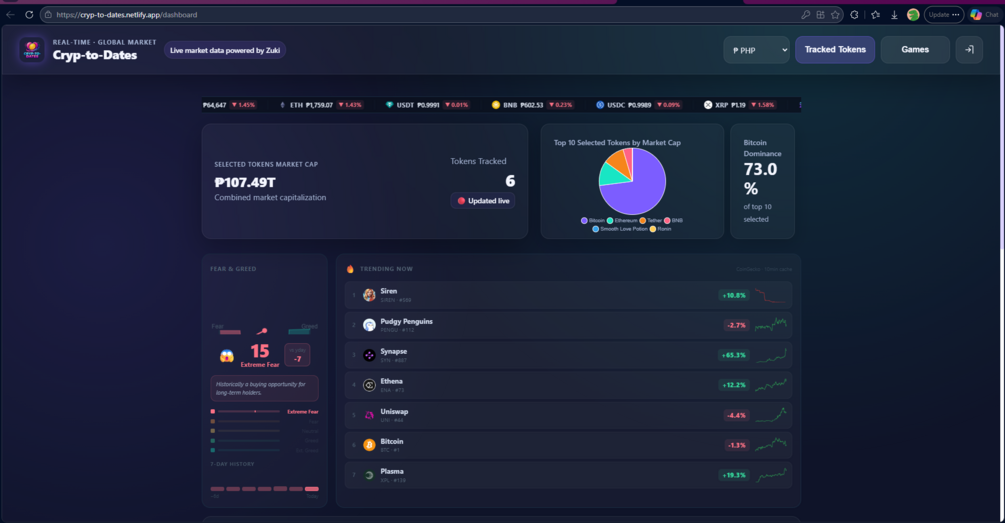Click the Ethena token icon
1005x523 pixels.
(x=369, y=385)
